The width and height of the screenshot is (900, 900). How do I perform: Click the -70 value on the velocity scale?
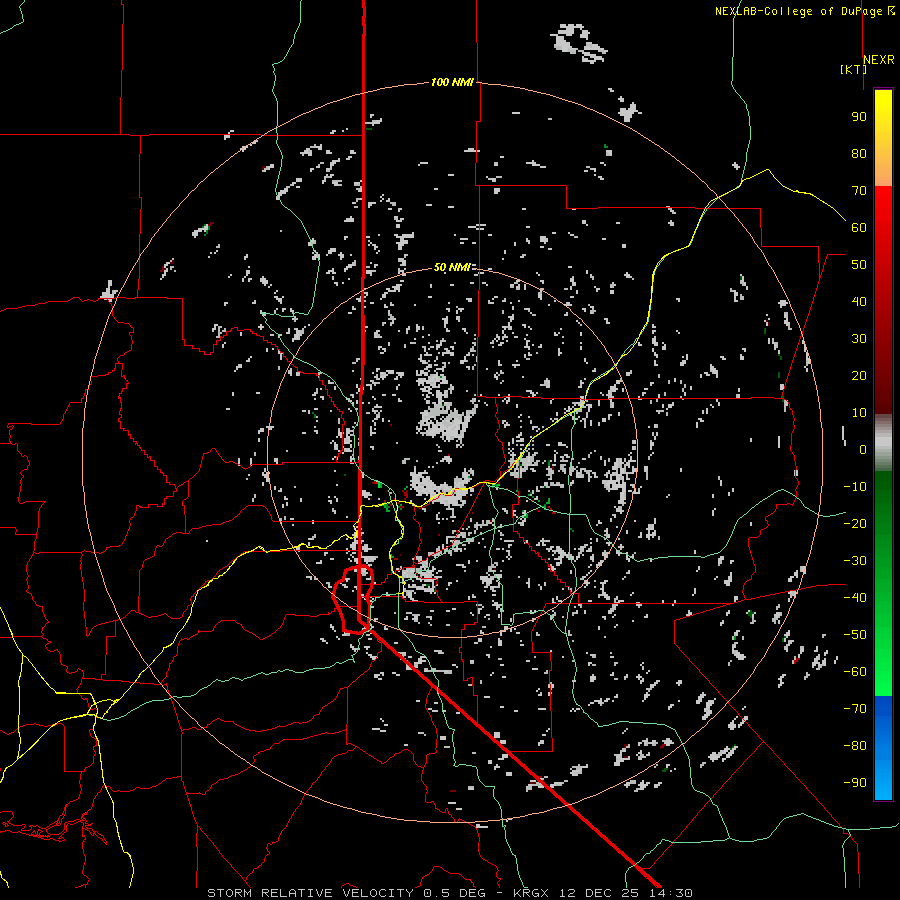pos(855,709)
